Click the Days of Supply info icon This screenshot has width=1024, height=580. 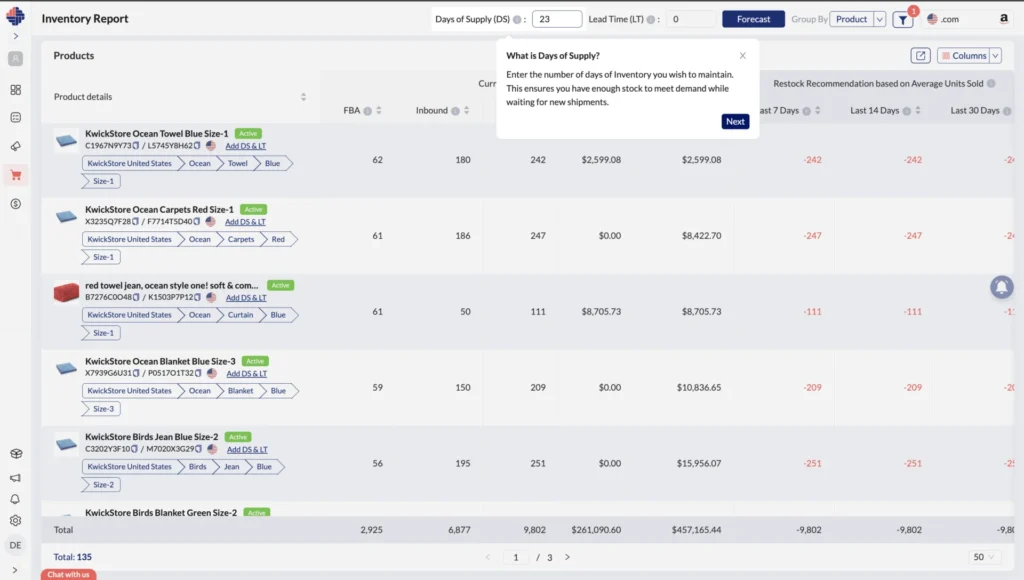[517, 20]
